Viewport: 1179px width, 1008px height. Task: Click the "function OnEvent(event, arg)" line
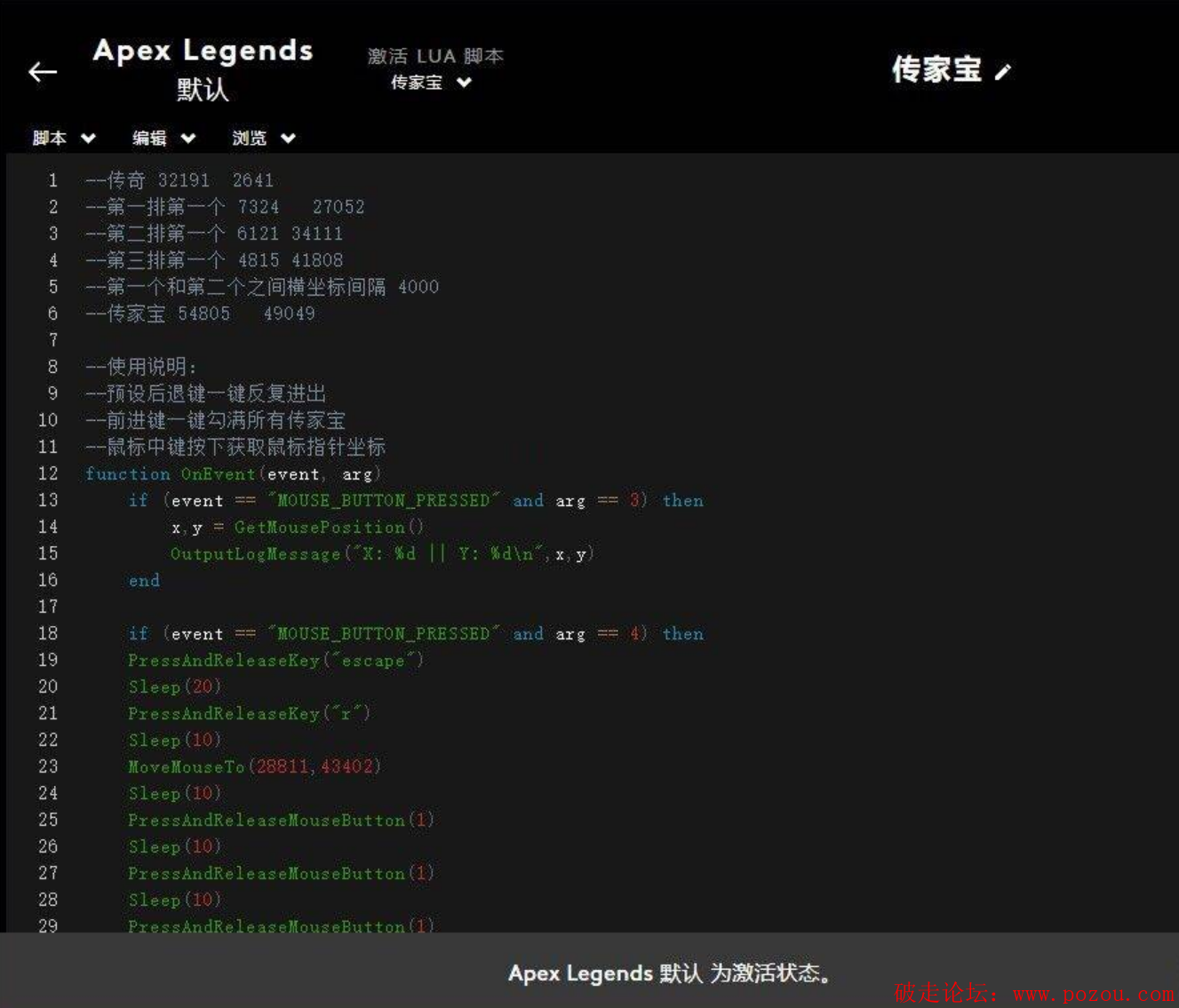point(233,474)
